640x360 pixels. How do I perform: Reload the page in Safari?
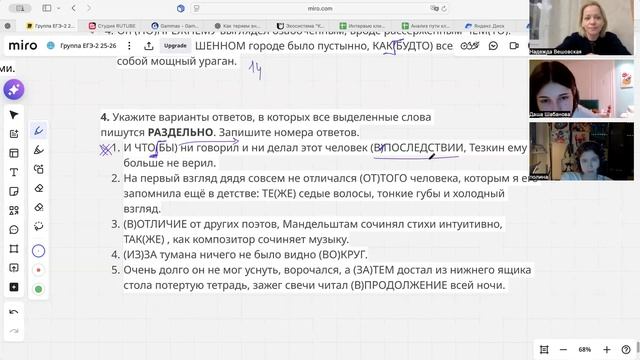[x=444, y=8]
